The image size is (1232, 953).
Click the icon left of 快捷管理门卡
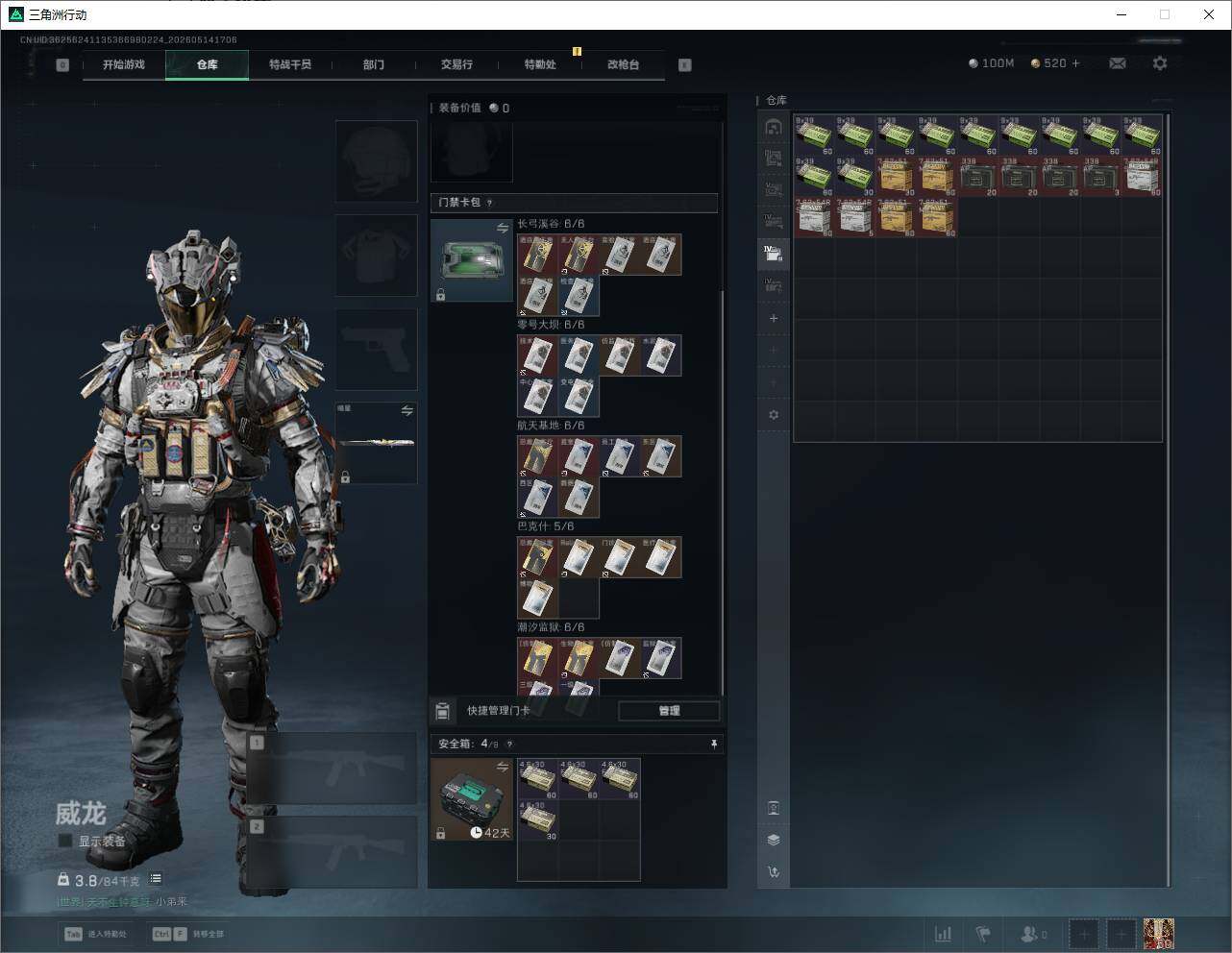point(442,711)
